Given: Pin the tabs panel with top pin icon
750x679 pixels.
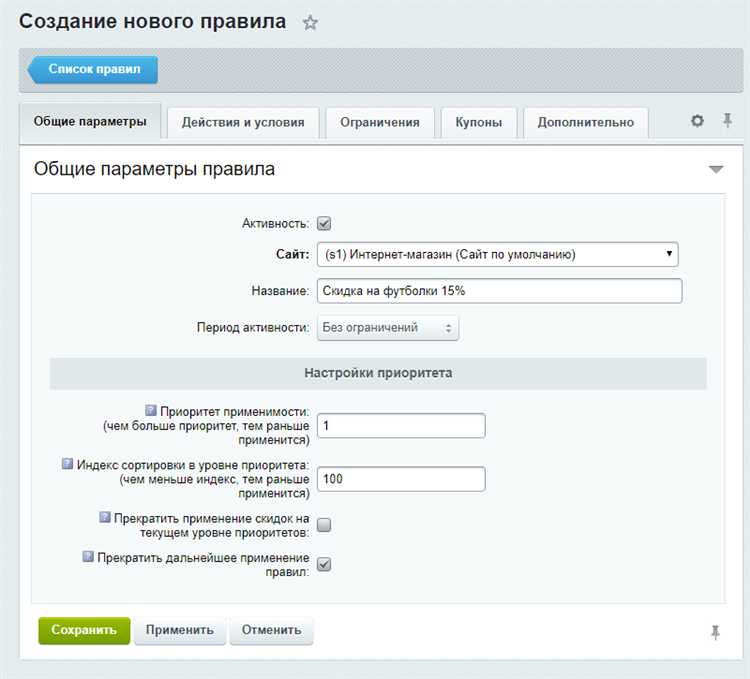Looking at the screenshot, I should pos(728,120).
